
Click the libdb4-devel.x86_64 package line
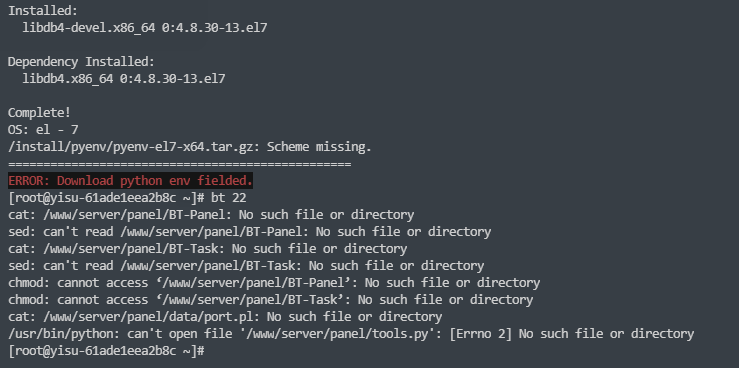[x=145, y=28]
